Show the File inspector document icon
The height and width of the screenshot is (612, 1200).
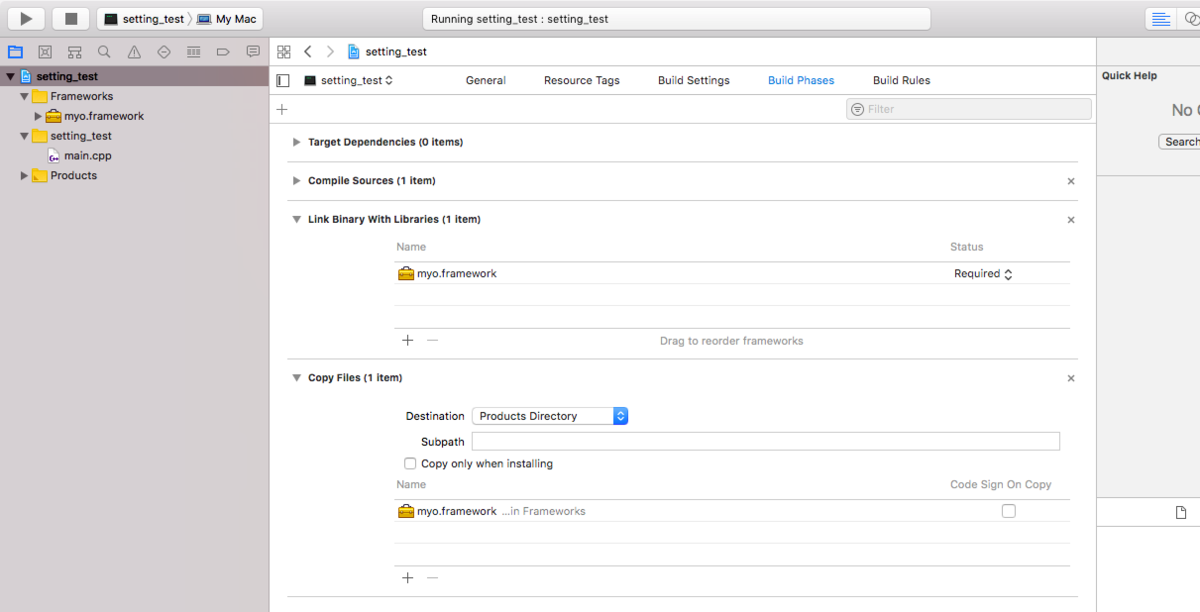click(1180, 513)
